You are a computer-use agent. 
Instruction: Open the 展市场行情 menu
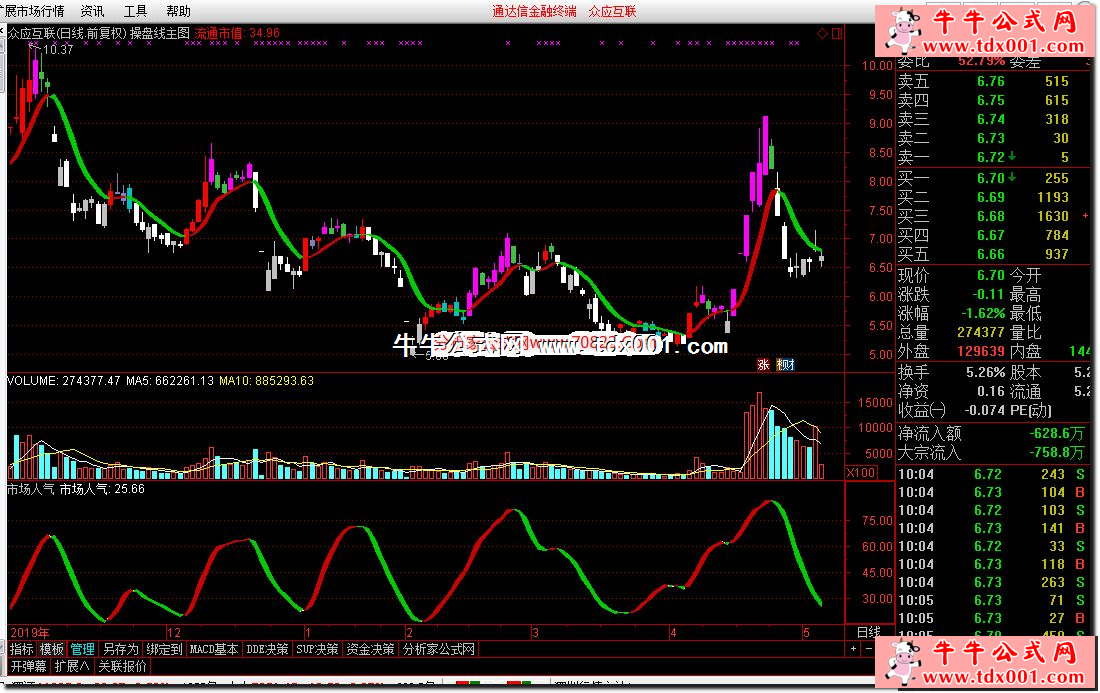[33, 11]
